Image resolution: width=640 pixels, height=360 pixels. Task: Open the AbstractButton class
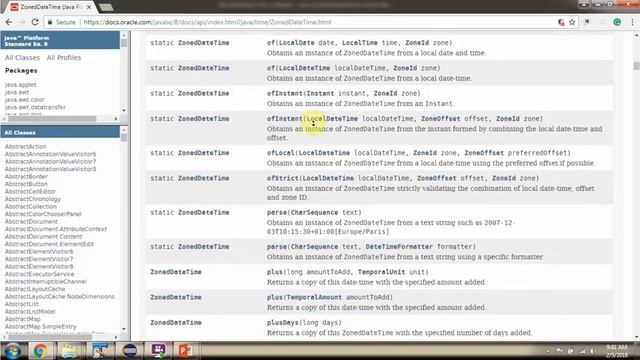click(x=26, y=184)
